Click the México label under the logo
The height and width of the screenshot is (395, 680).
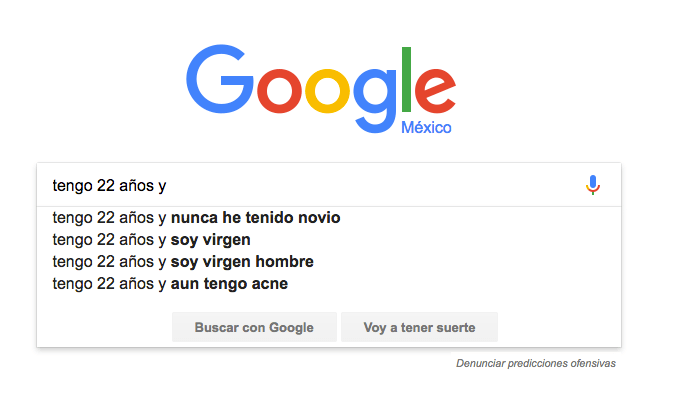coord(426,127)
